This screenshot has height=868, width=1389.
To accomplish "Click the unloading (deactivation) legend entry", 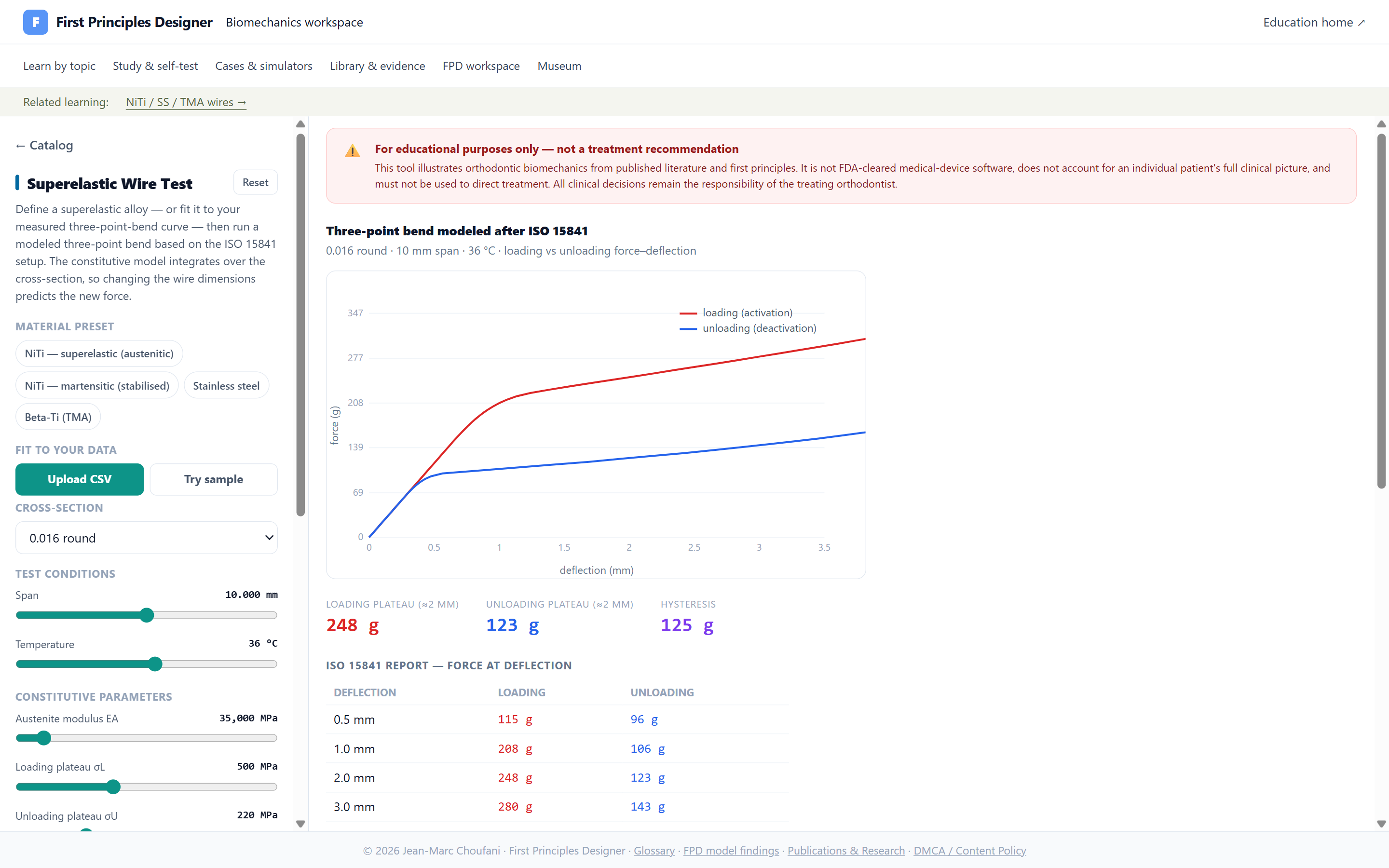I will pos(748,328).
